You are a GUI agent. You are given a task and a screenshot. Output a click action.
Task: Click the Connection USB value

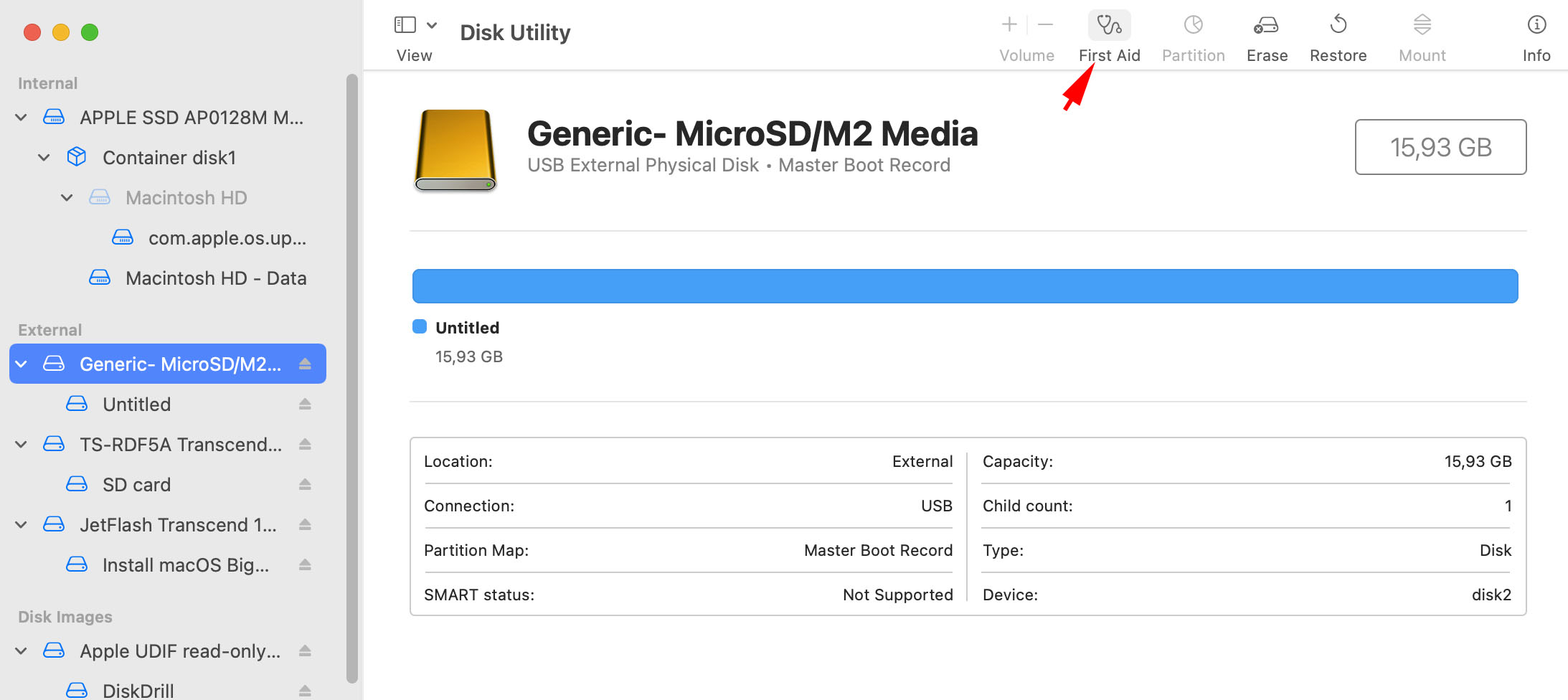coord(936,506)
